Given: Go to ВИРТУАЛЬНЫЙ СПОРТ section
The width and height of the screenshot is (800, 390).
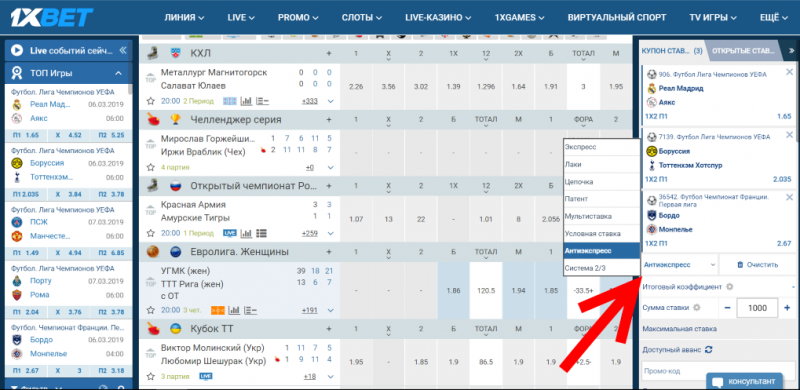Looking at the screenshot, I should (617, 17).
